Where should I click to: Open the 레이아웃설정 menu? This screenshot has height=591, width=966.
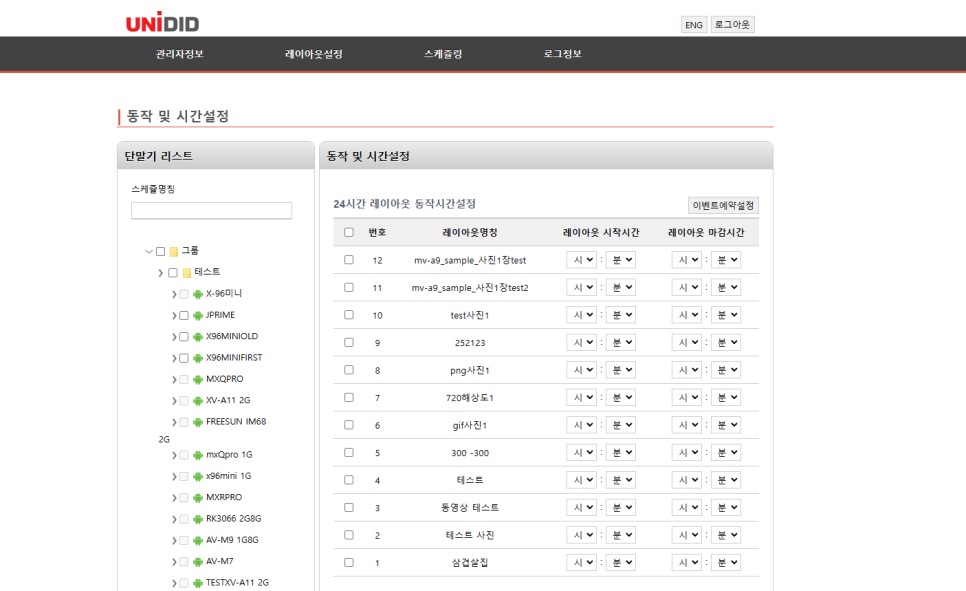pos(314,54)
